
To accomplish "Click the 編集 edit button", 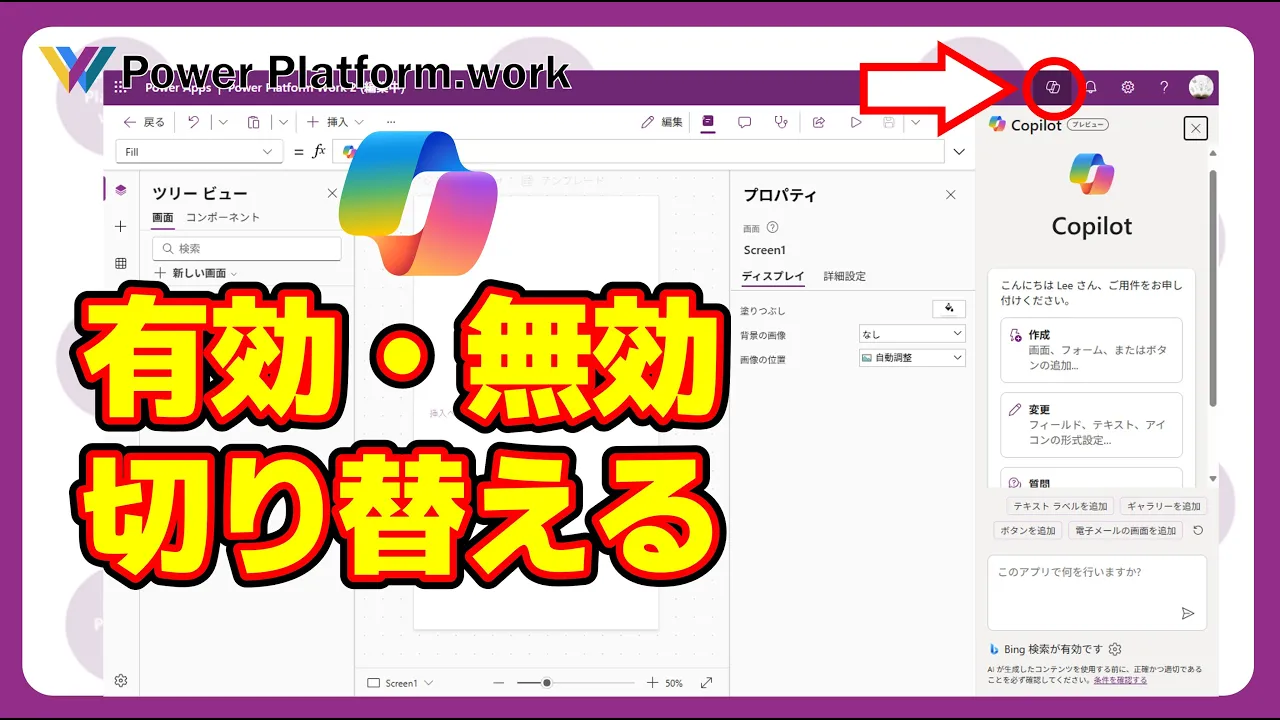I will point(662,122).
